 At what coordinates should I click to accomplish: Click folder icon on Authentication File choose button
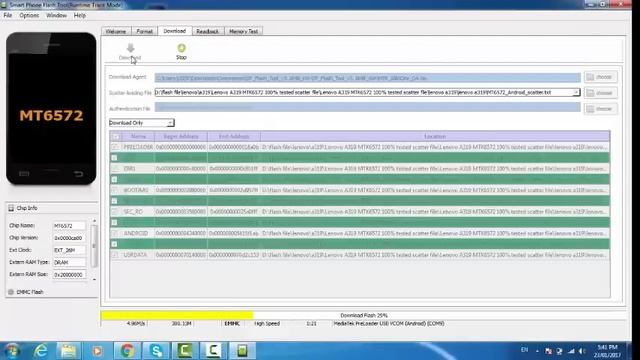tap(590, 109)
